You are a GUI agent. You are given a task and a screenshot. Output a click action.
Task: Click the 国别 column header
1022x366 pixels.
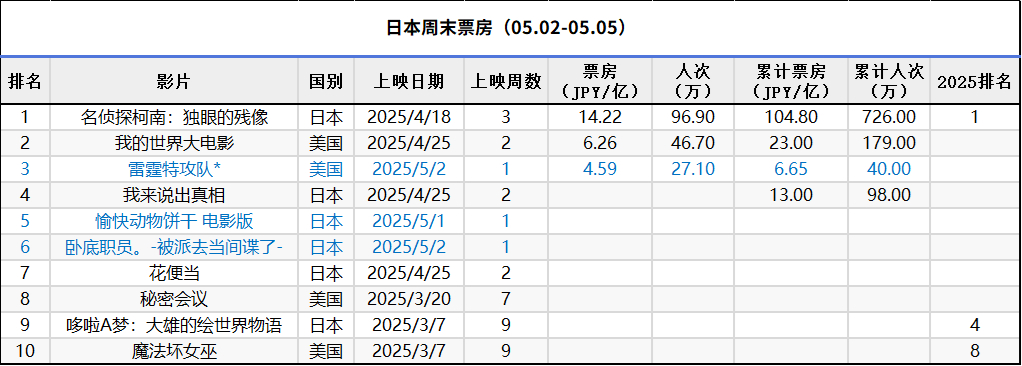tap(326, 81)
